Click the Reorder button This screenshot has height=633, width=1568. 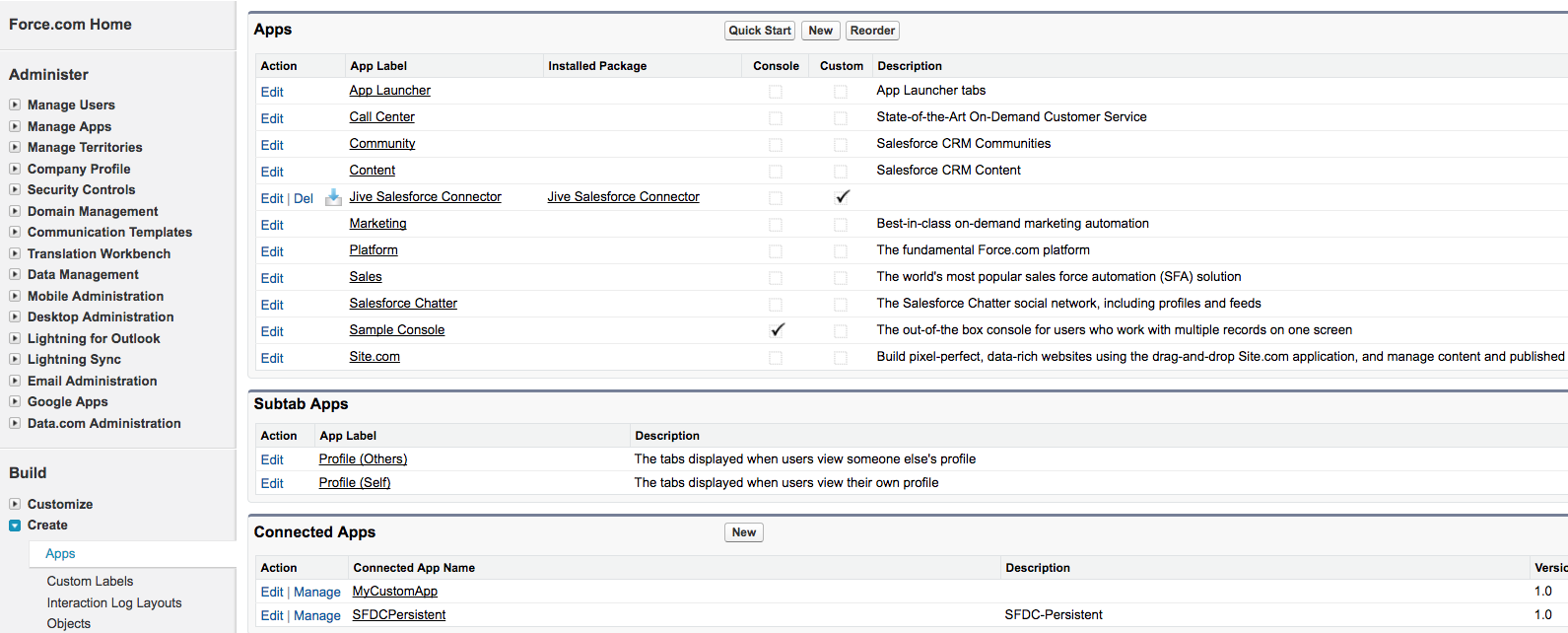click(873, 31)
